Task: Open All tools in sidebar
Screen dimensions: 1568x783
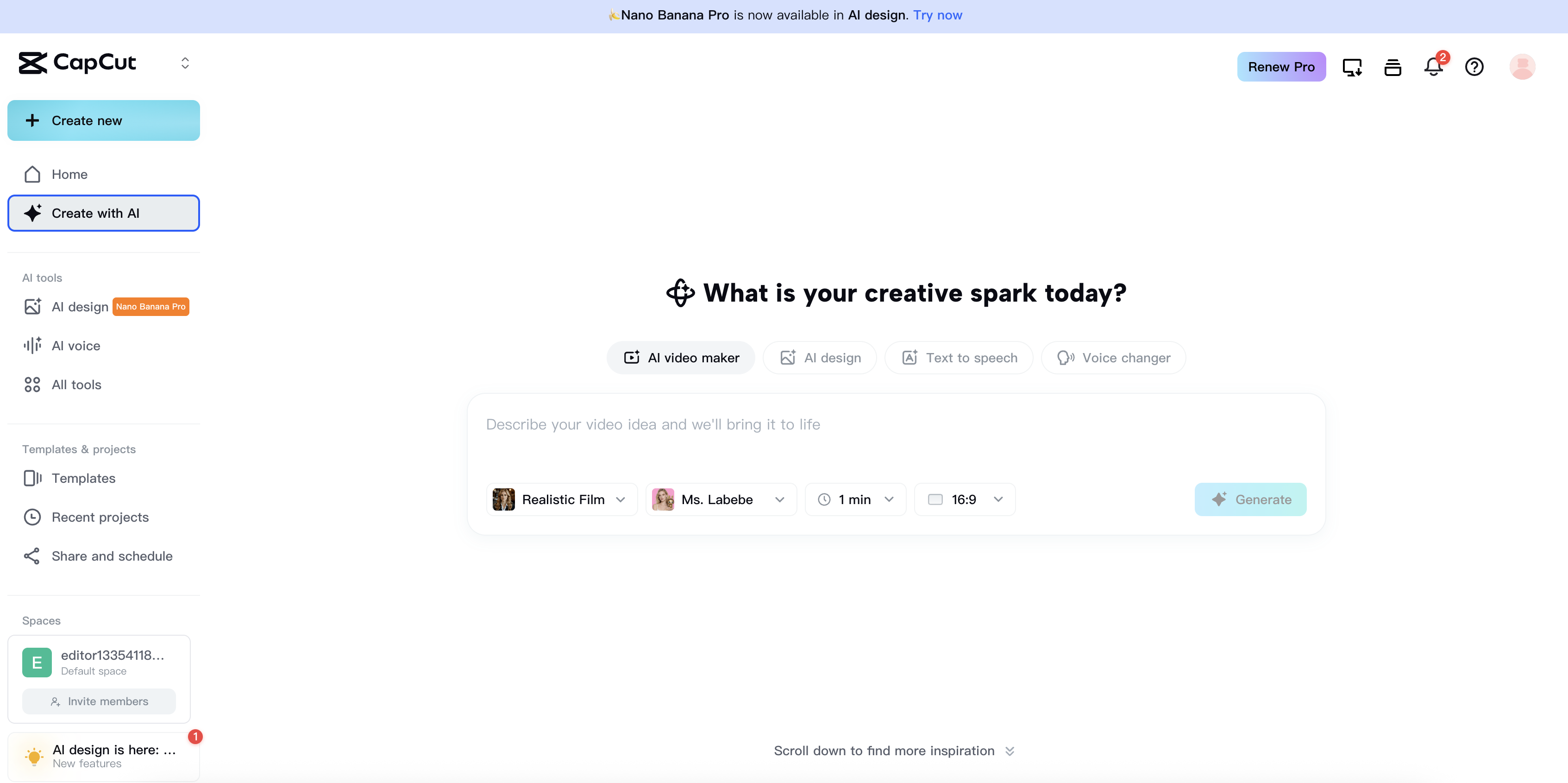Action: tap(76, 384)
